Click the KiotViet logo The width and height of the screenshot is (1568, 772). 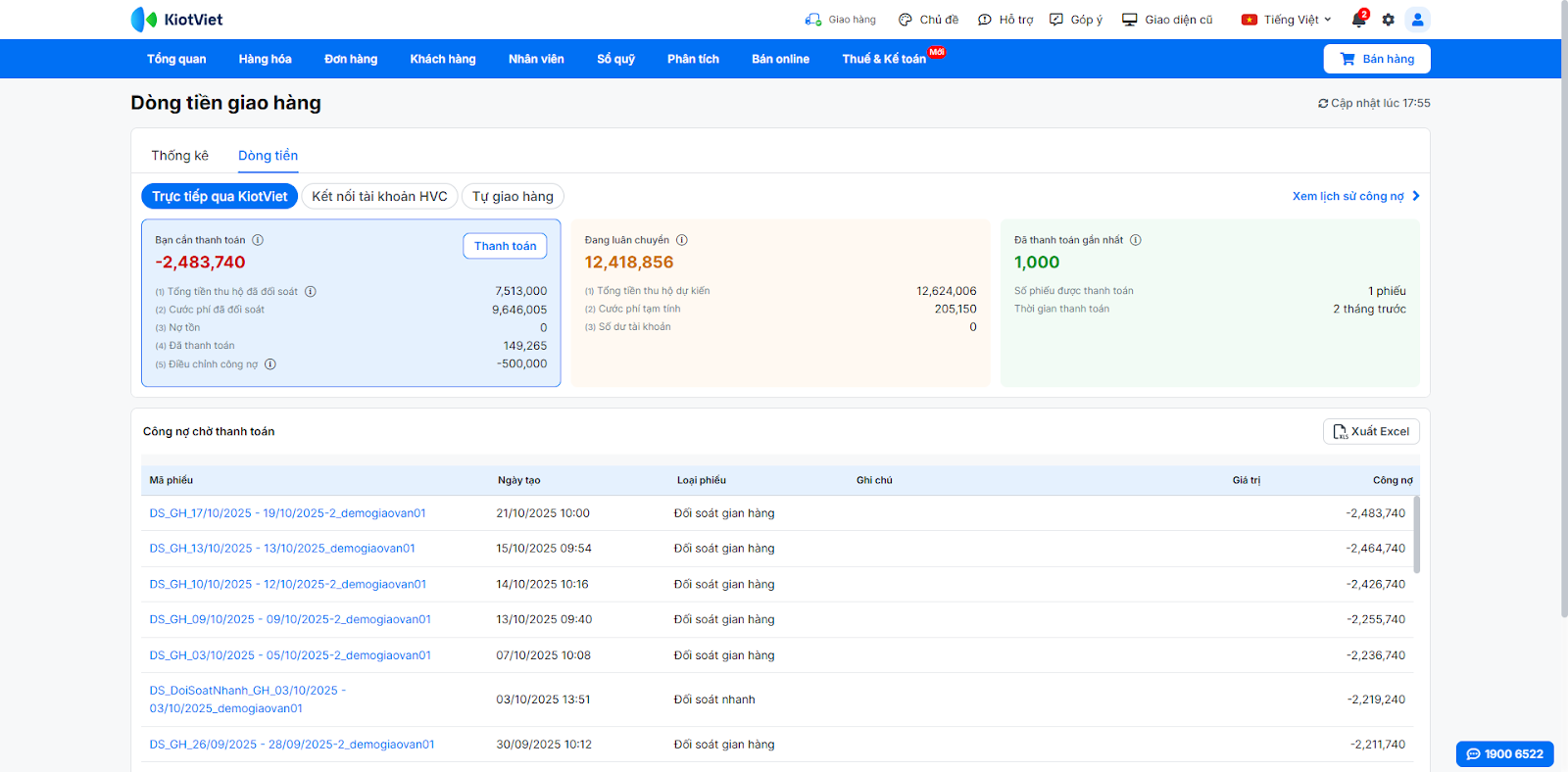[x=177, y=20]
